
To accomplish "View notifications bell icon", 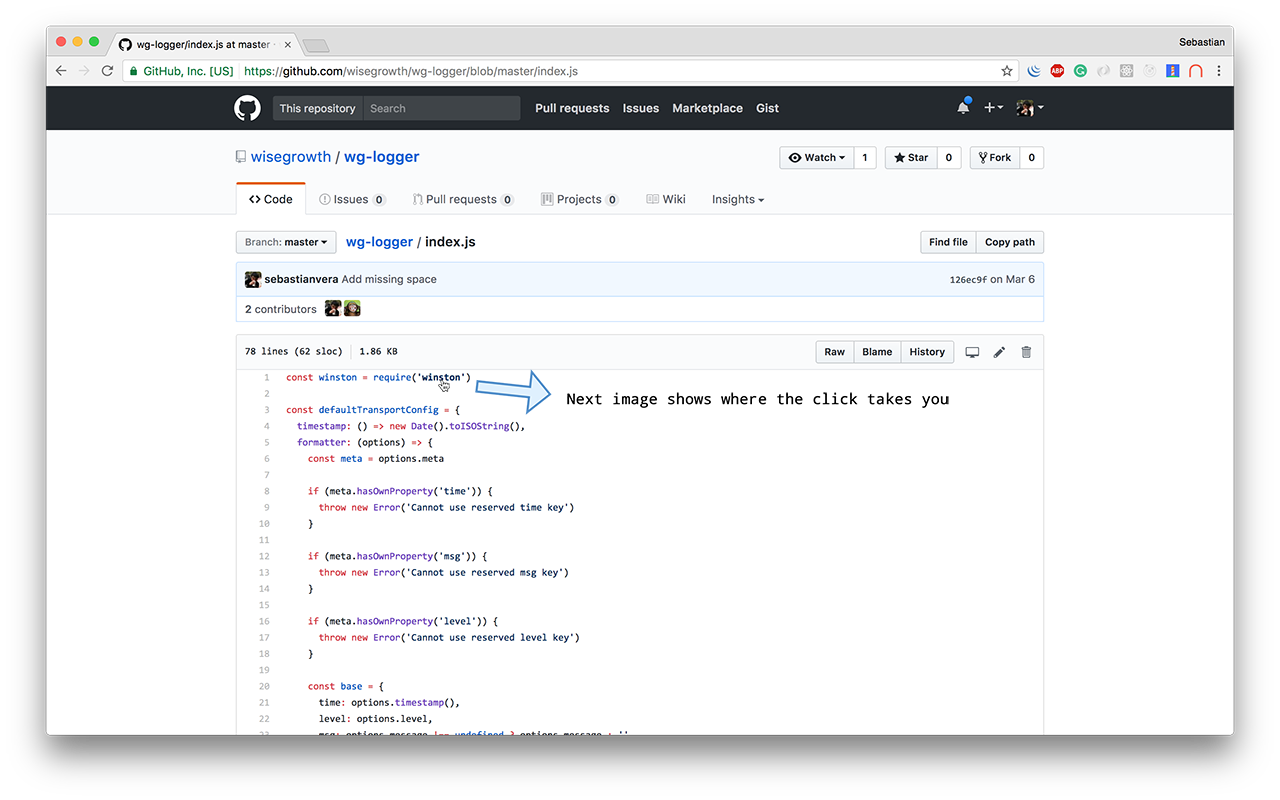I will click(963, 107).
